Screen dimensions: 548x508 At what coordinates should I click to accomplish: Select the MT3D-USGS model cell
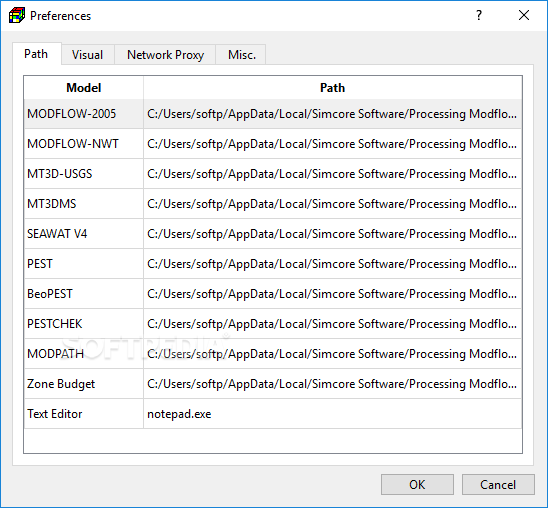[x=84, y=174]
